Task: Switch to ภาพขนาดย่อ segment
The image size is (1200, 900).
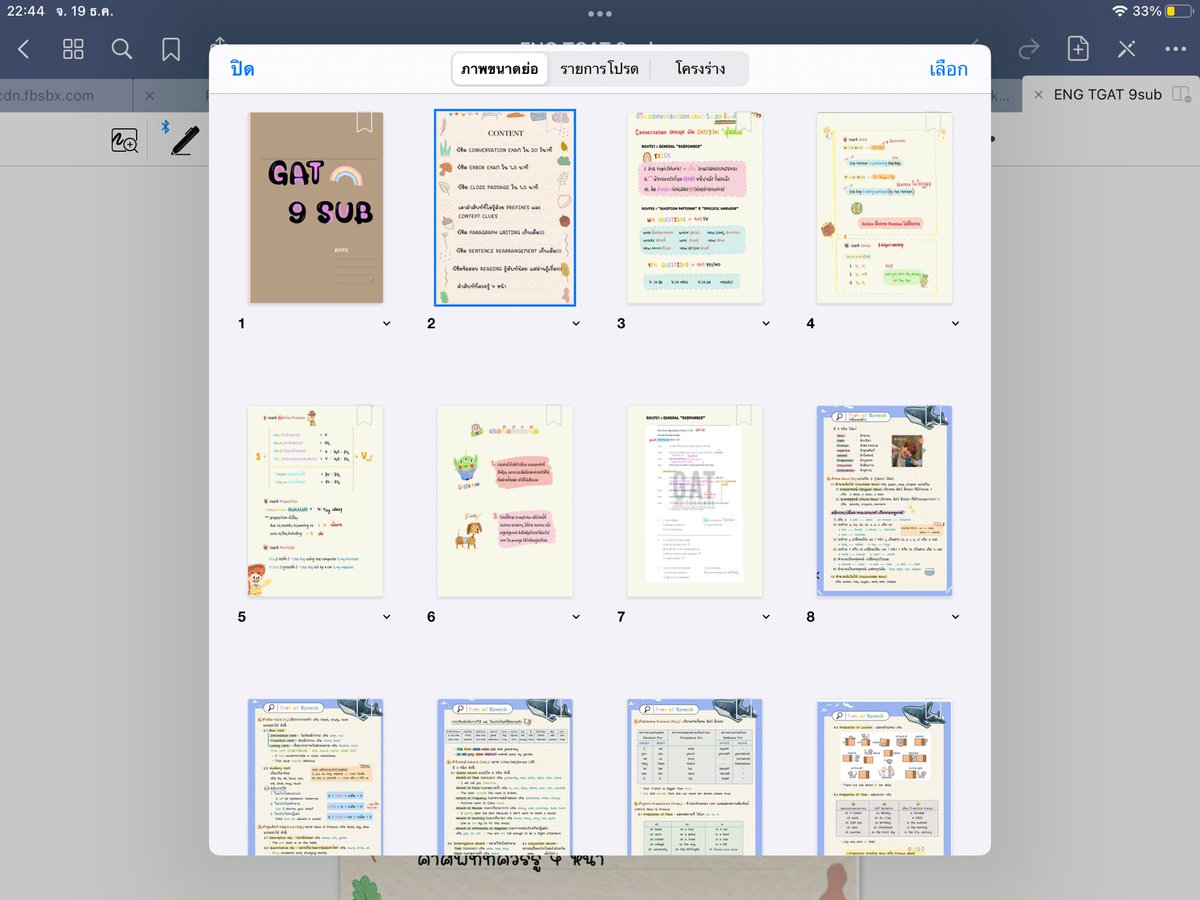Action: click(x=500, y=69)
